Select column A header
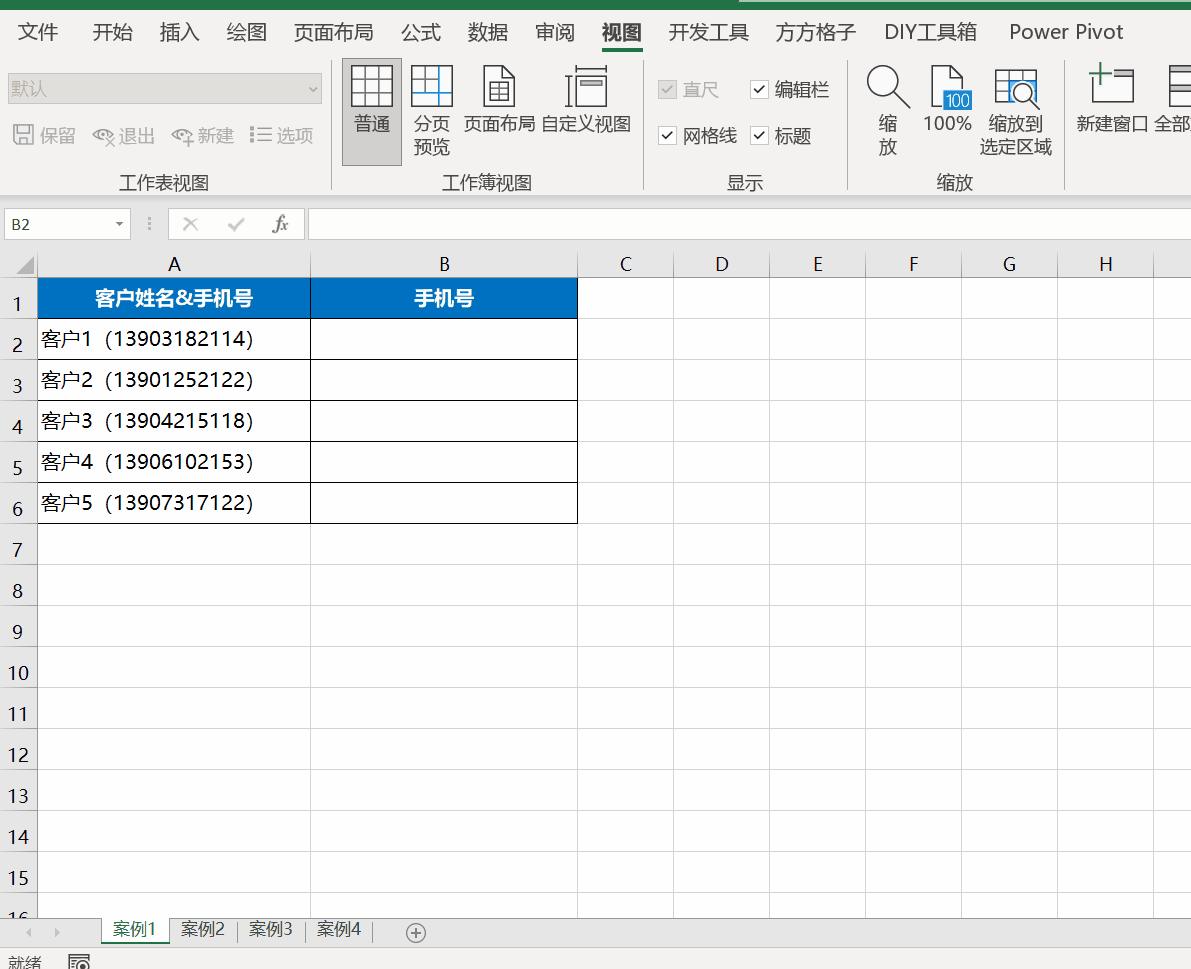This screenshot has width=1191, height=969. pyautogui.click(x=174, y=264)
